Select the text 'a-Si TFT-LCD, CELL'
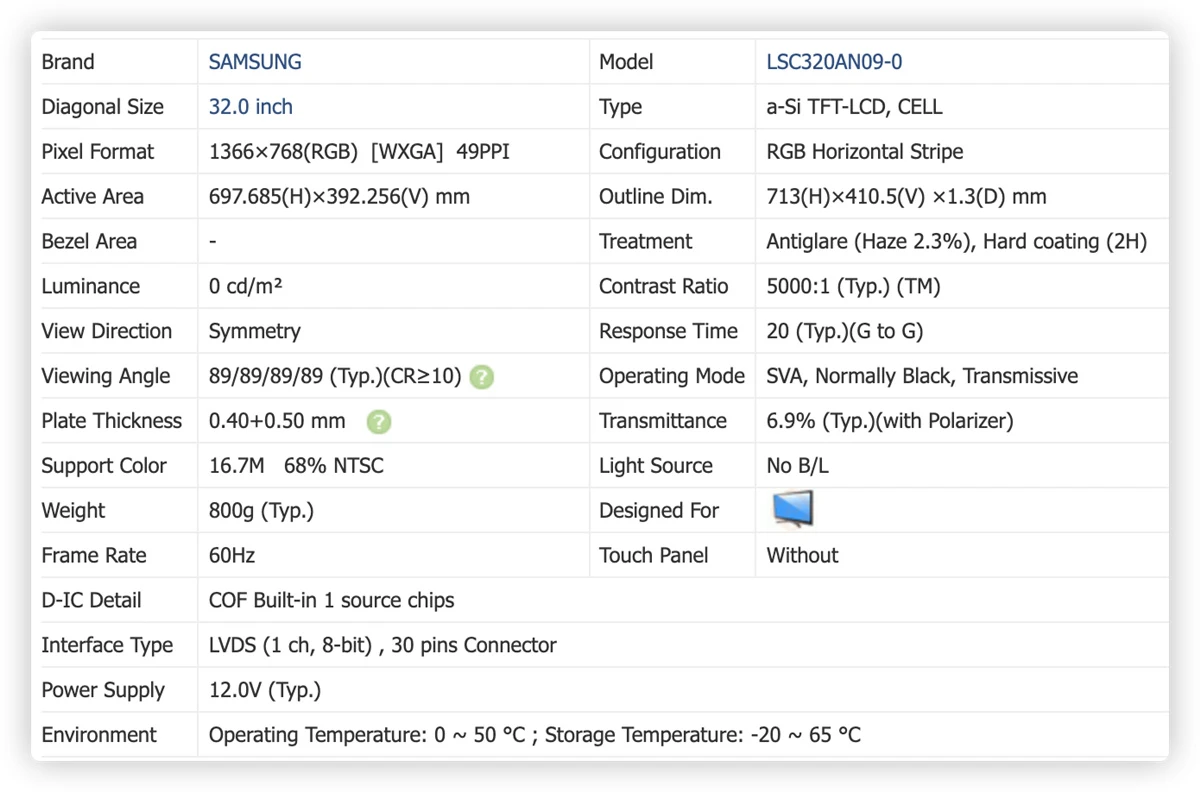 (854, 107)
